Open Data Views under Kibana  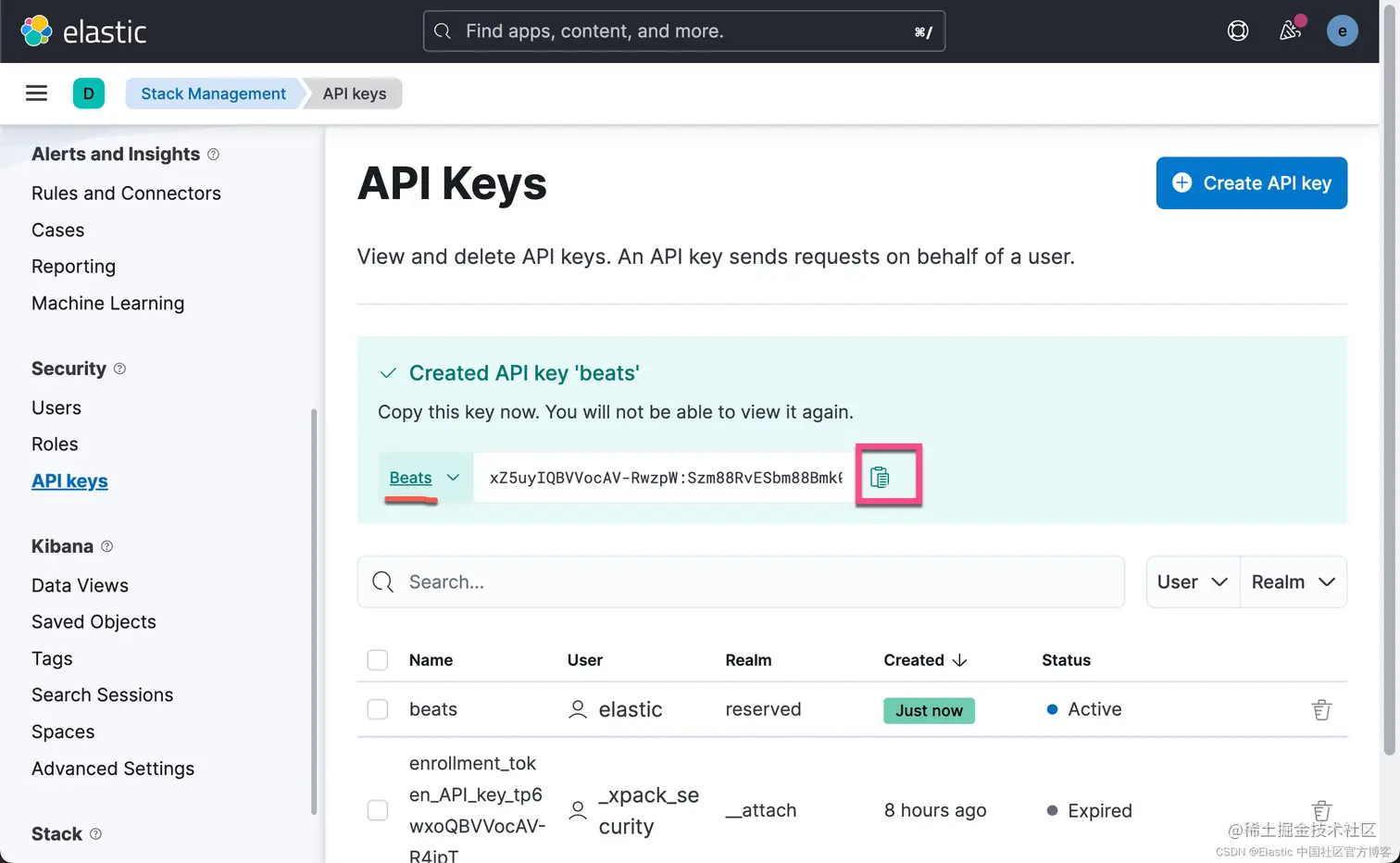point(80,585)
